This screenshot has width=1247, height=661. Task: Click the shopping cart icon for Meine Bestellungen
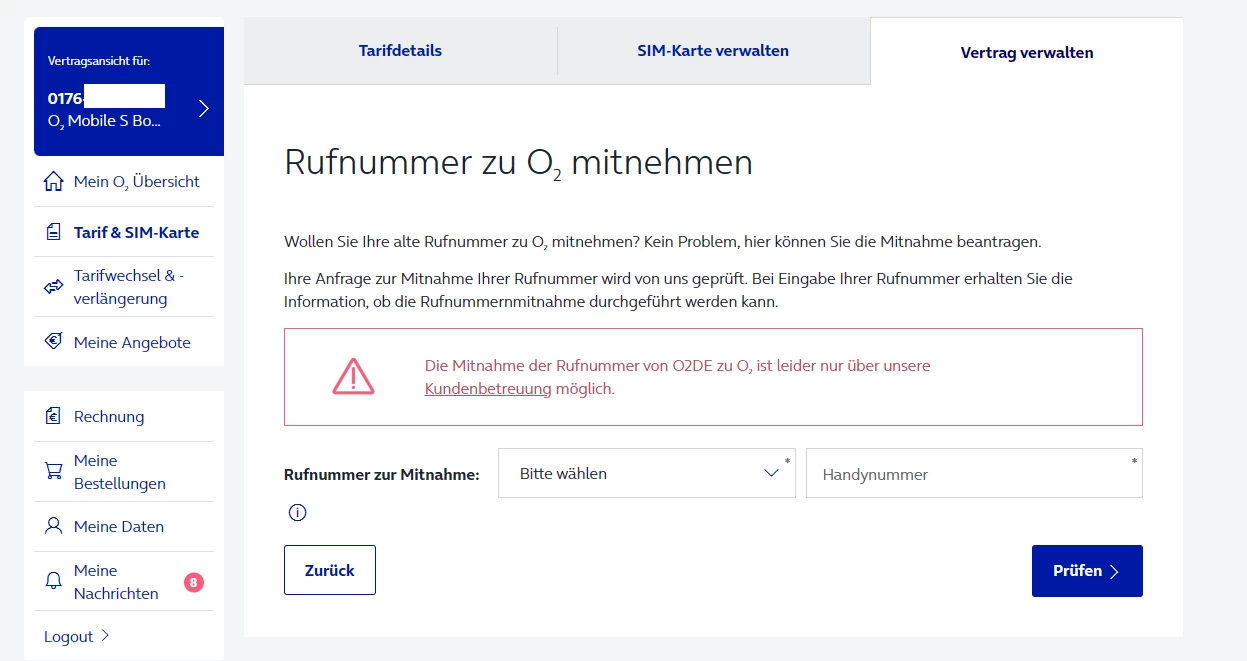[54, 471]
